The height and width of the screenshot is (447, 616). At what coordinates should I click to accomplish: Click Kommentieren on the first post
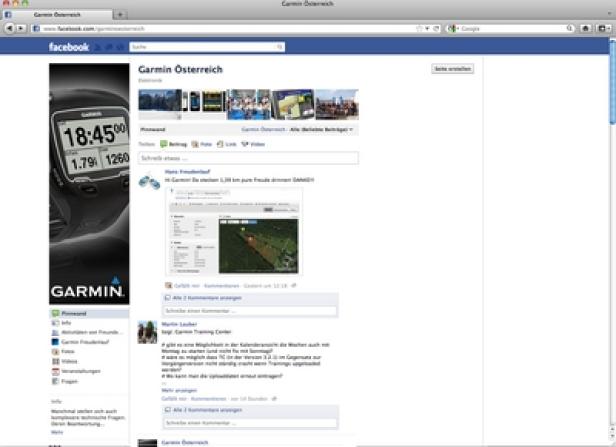point(222,286)
